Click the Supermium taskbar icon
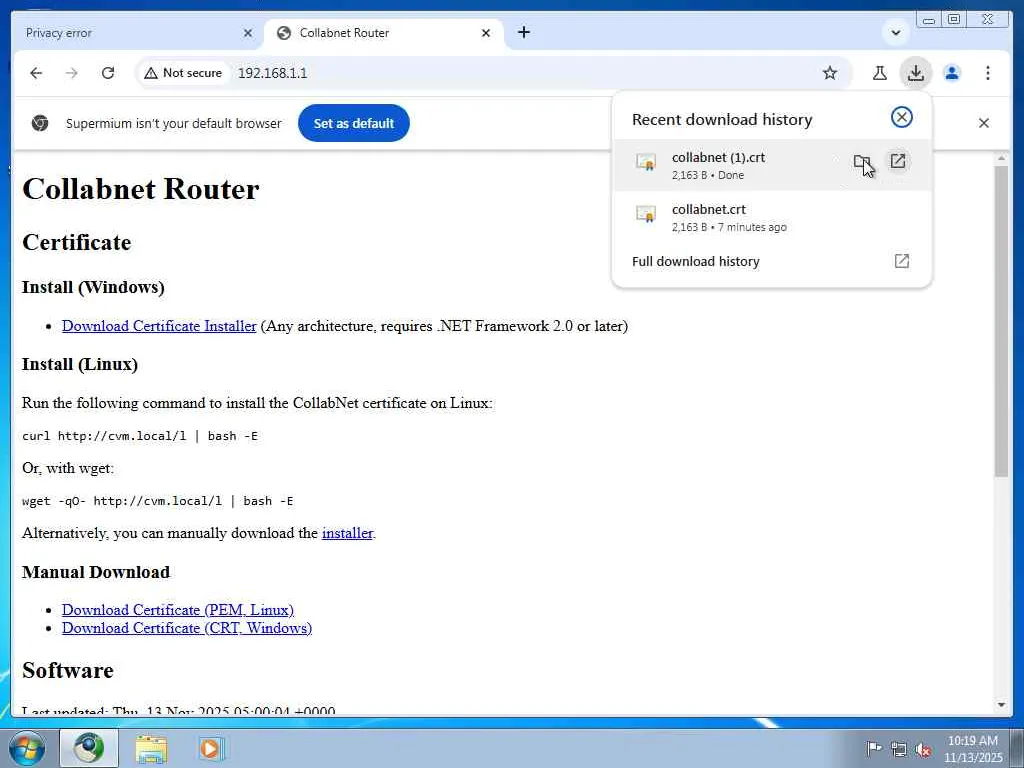 pos(89,748)
